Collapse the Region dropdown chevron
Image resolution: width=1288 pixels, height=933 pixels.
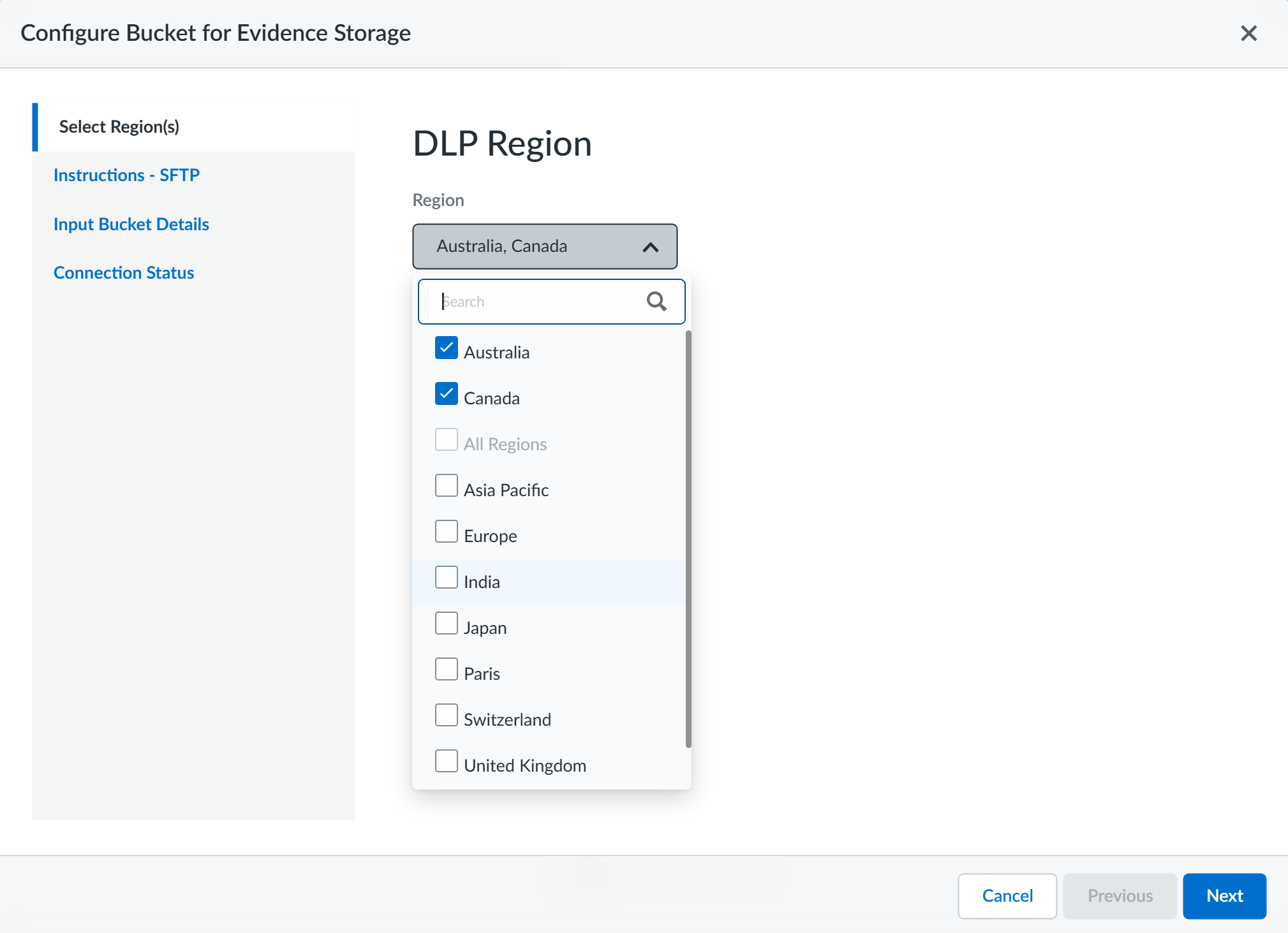coord(650,247)
